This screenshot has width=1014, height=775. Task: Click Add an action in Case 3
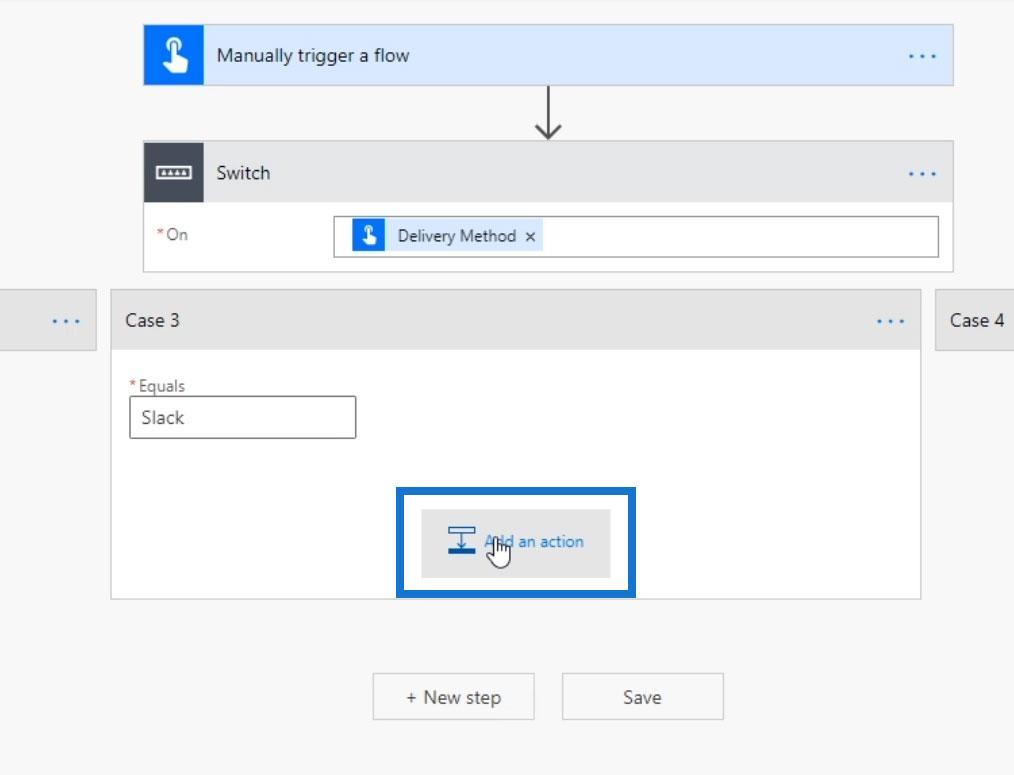(x=515, y=543)
